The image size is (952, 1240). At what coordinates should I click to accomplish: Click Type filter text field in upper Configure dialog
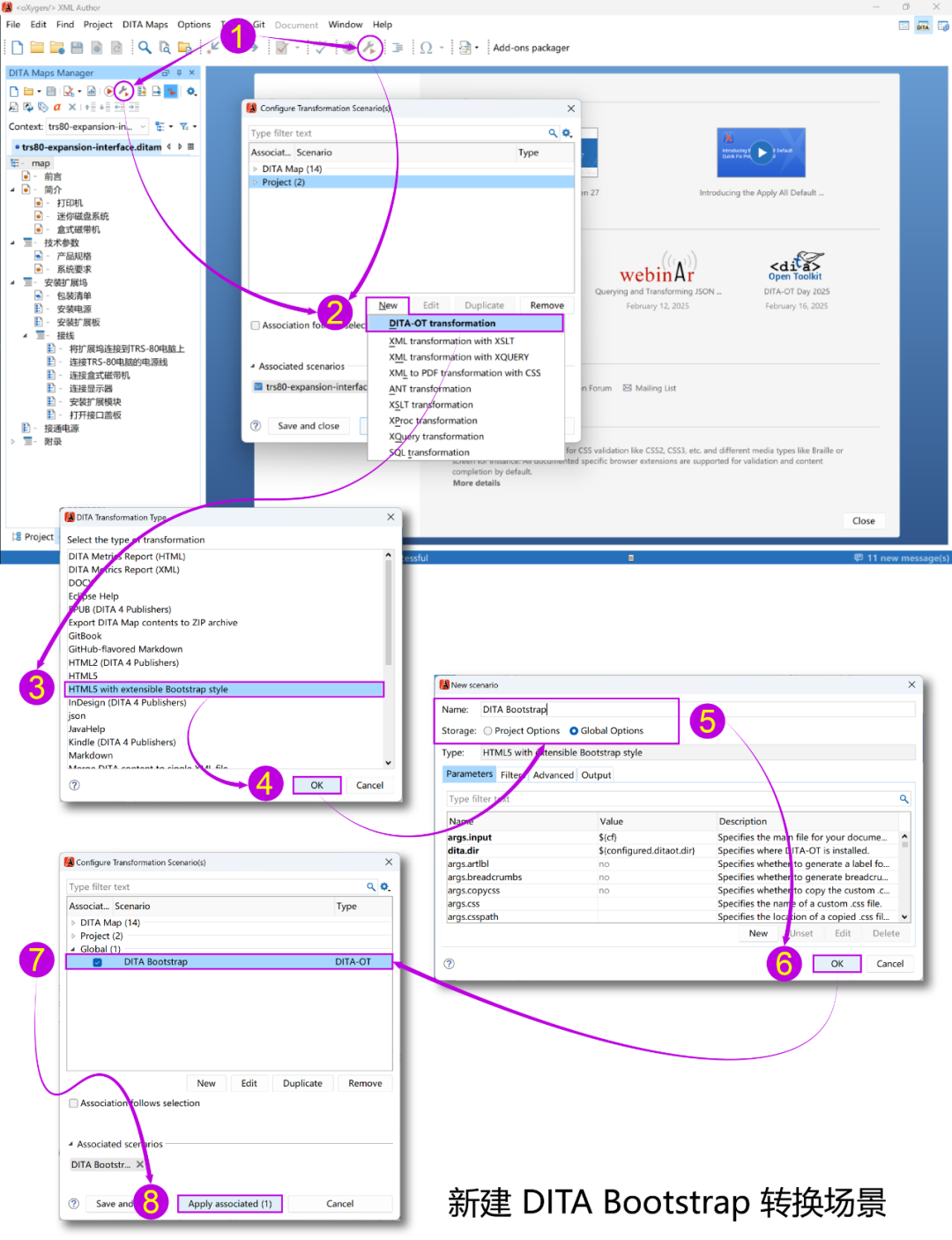pyautogui.click(x=397, y=133)
